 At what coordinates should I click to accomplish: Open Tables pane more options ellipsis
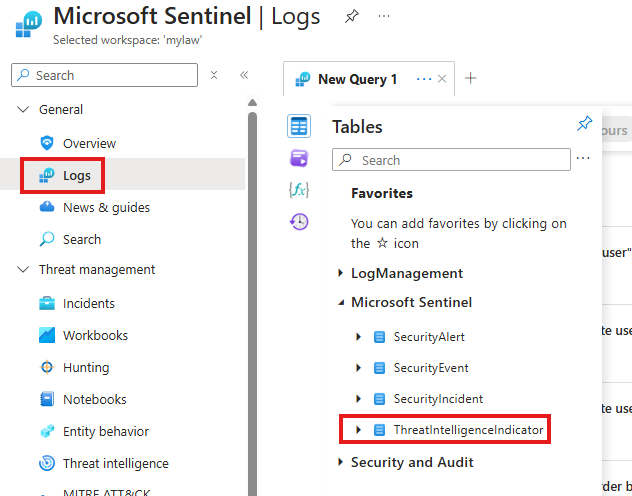coord(583,158)
